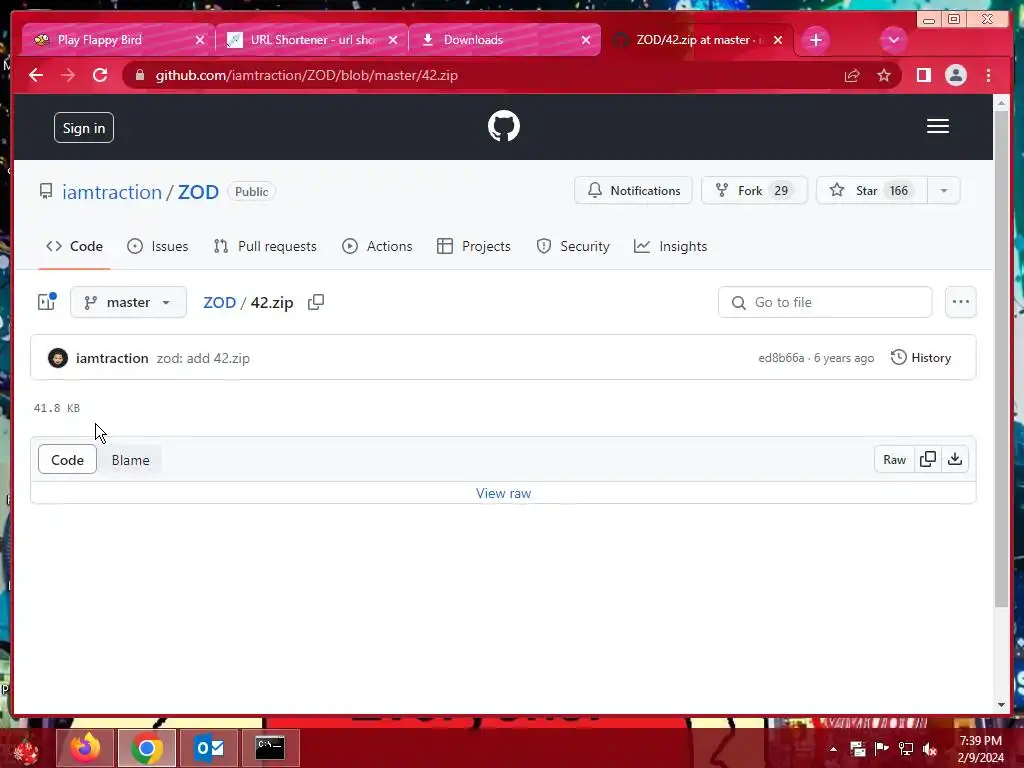Open the Chrome three-dot menu
Screen dimensions: 1024x768
[988, 75]
